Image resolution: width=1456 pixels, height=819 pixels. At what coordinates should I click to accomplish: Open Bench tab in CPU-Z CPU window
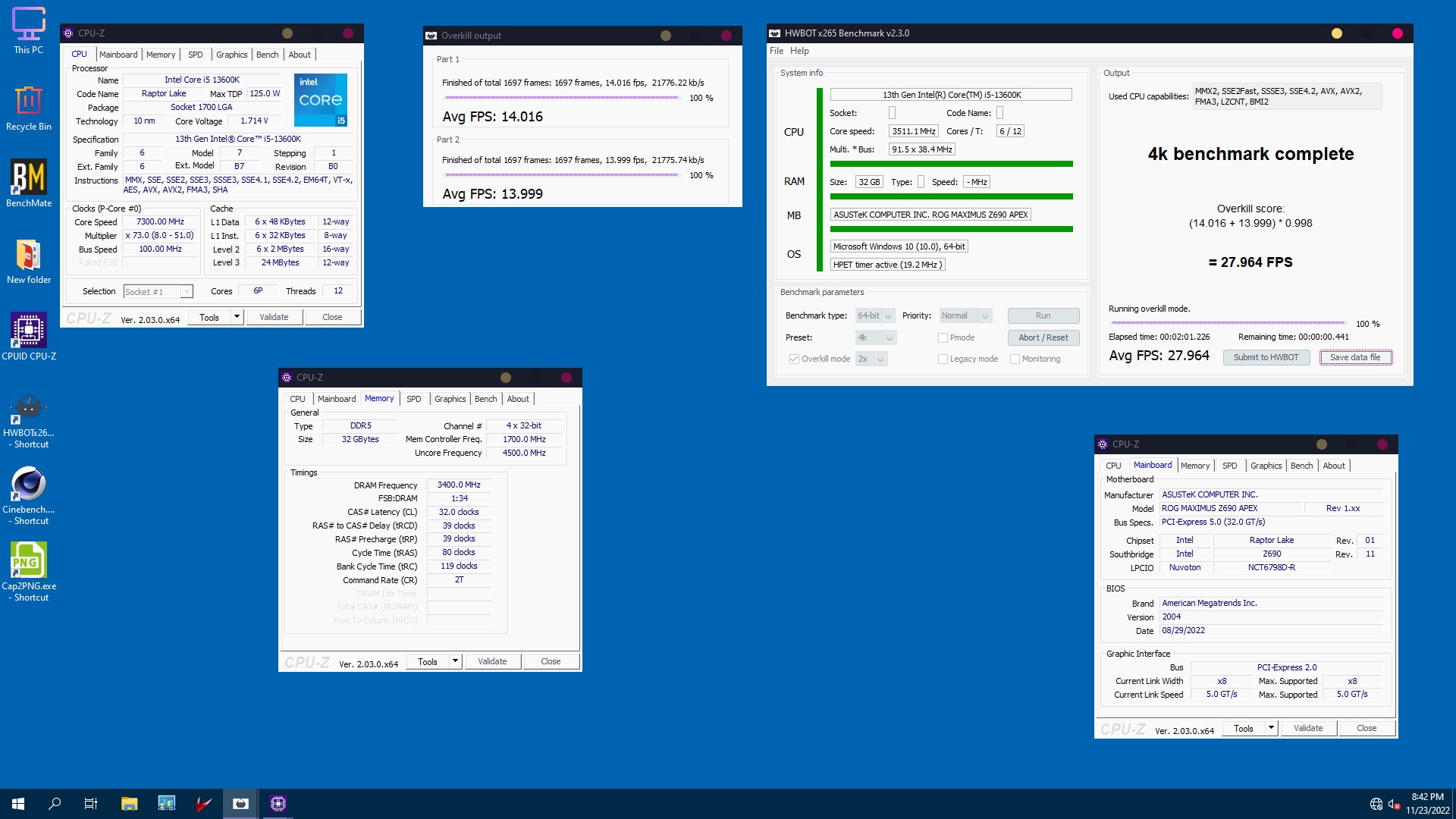tap(267, 55)
